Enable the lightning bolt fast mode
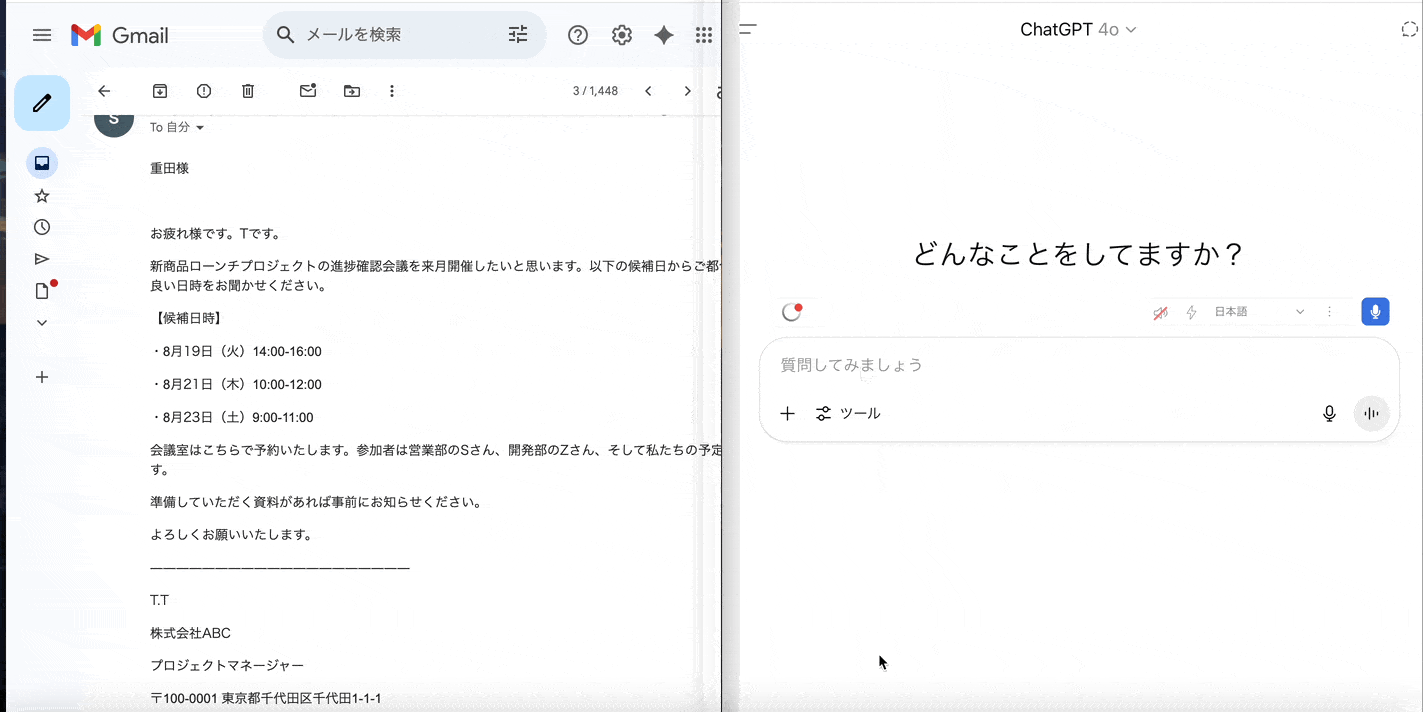The height and width of the screenshot is (712, 1423). tap(1190, 311)
